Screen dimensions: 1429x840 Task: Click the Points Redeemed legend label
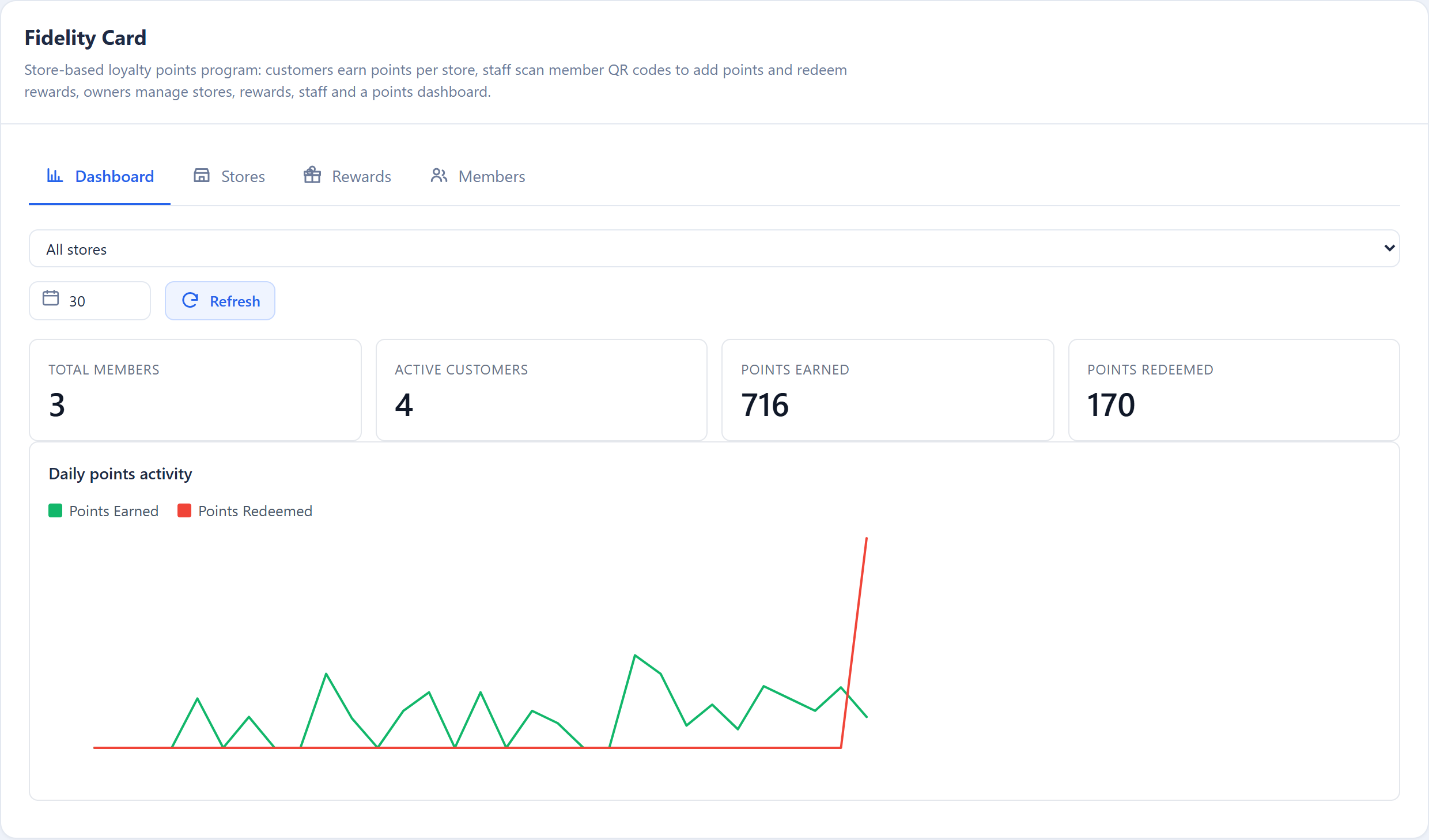[x=255, y=512]
